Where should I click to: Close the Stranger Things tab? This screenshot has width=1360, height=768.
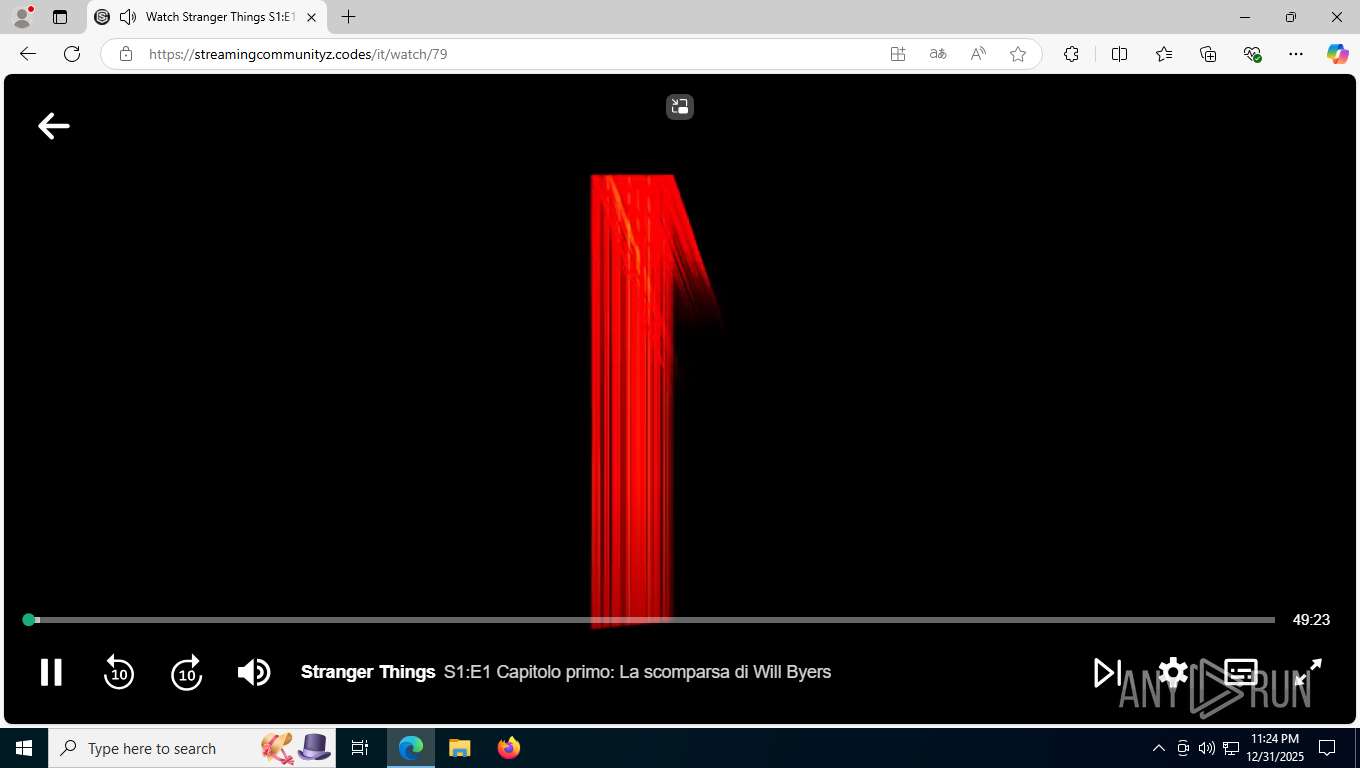click(311, 17)
